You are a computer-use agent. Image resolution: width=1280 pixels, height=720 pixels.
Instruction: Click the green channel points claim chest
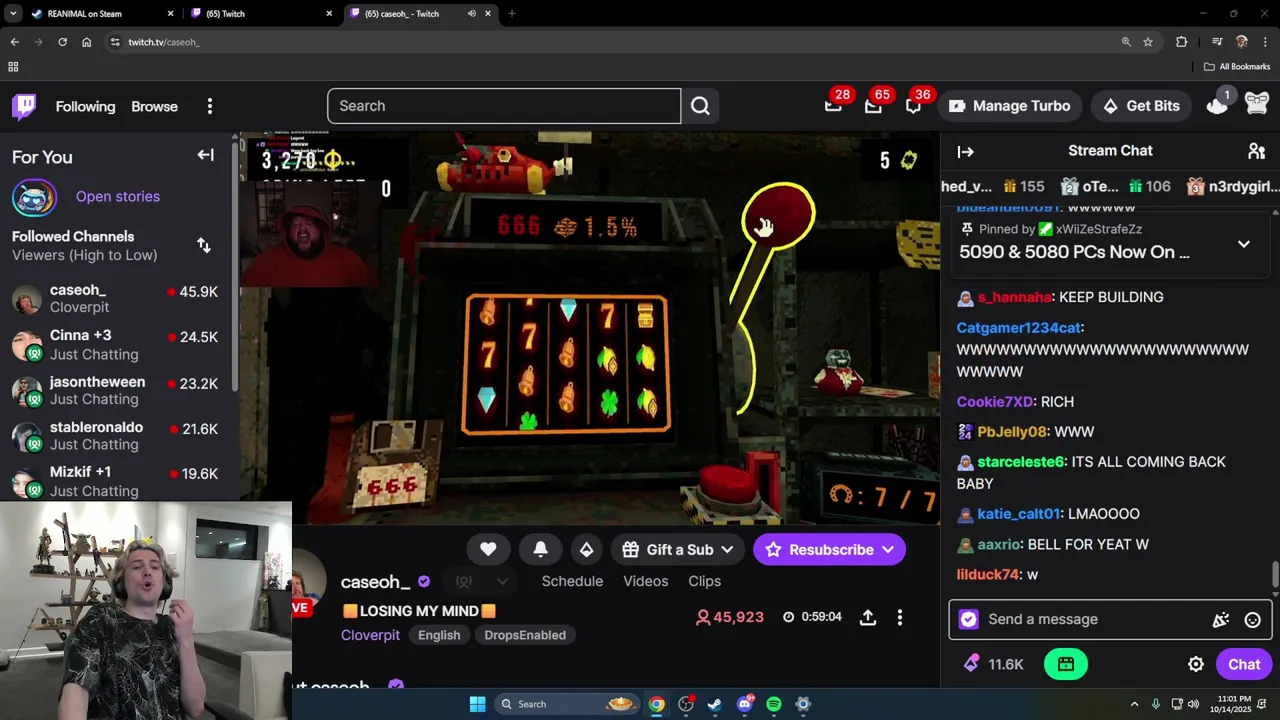(1065, 664)
